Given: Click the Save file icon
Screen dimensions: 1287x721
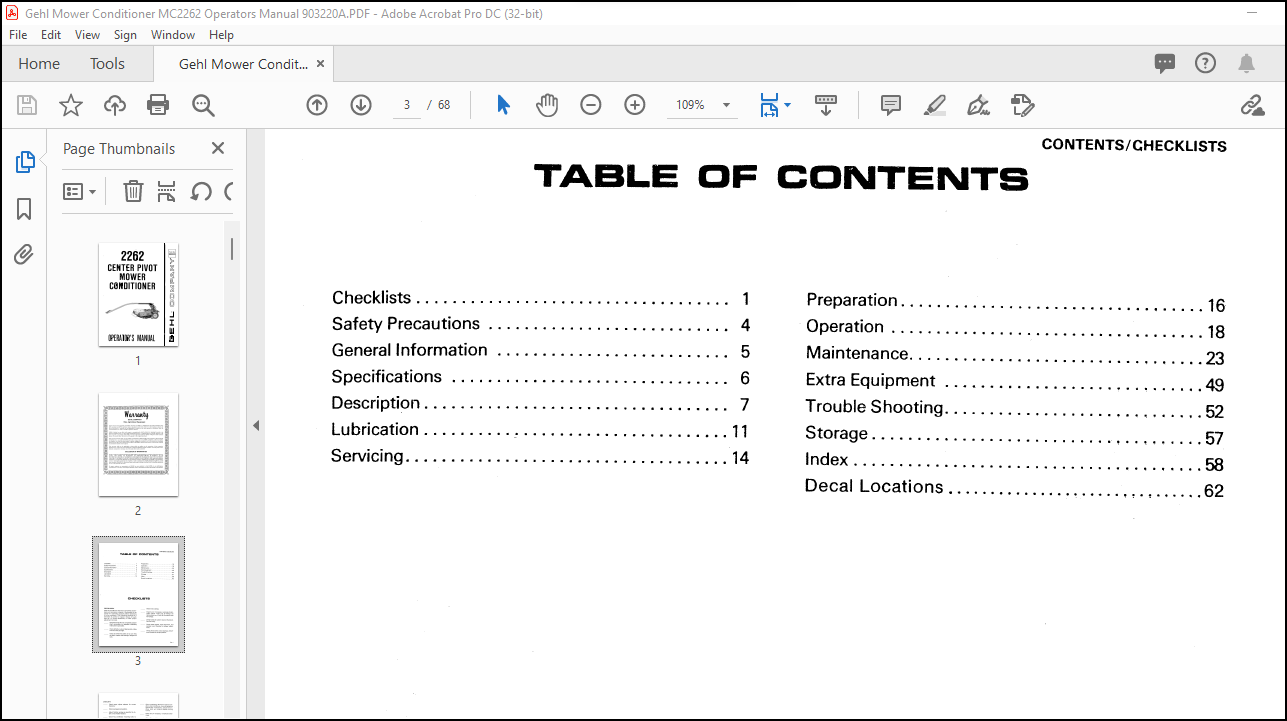Looking at the screenshot, I should click(27, 105).
